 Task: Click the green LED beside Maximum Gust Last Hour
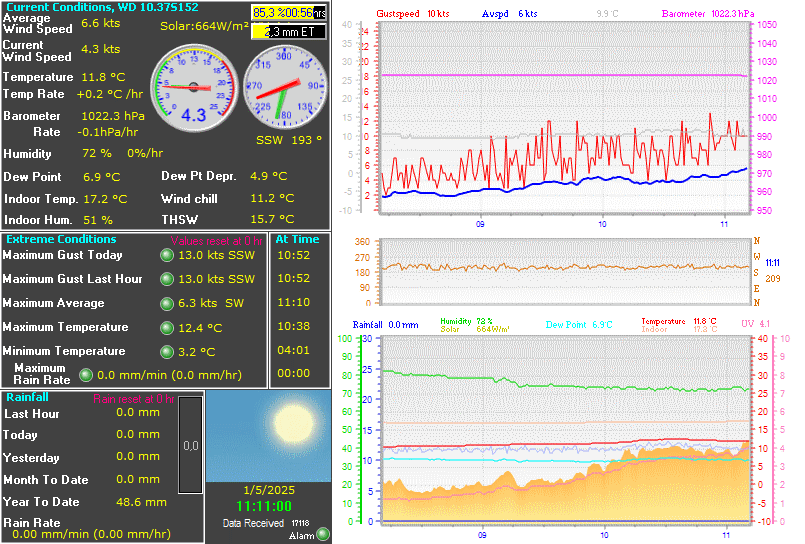click(x=167, y=279)
